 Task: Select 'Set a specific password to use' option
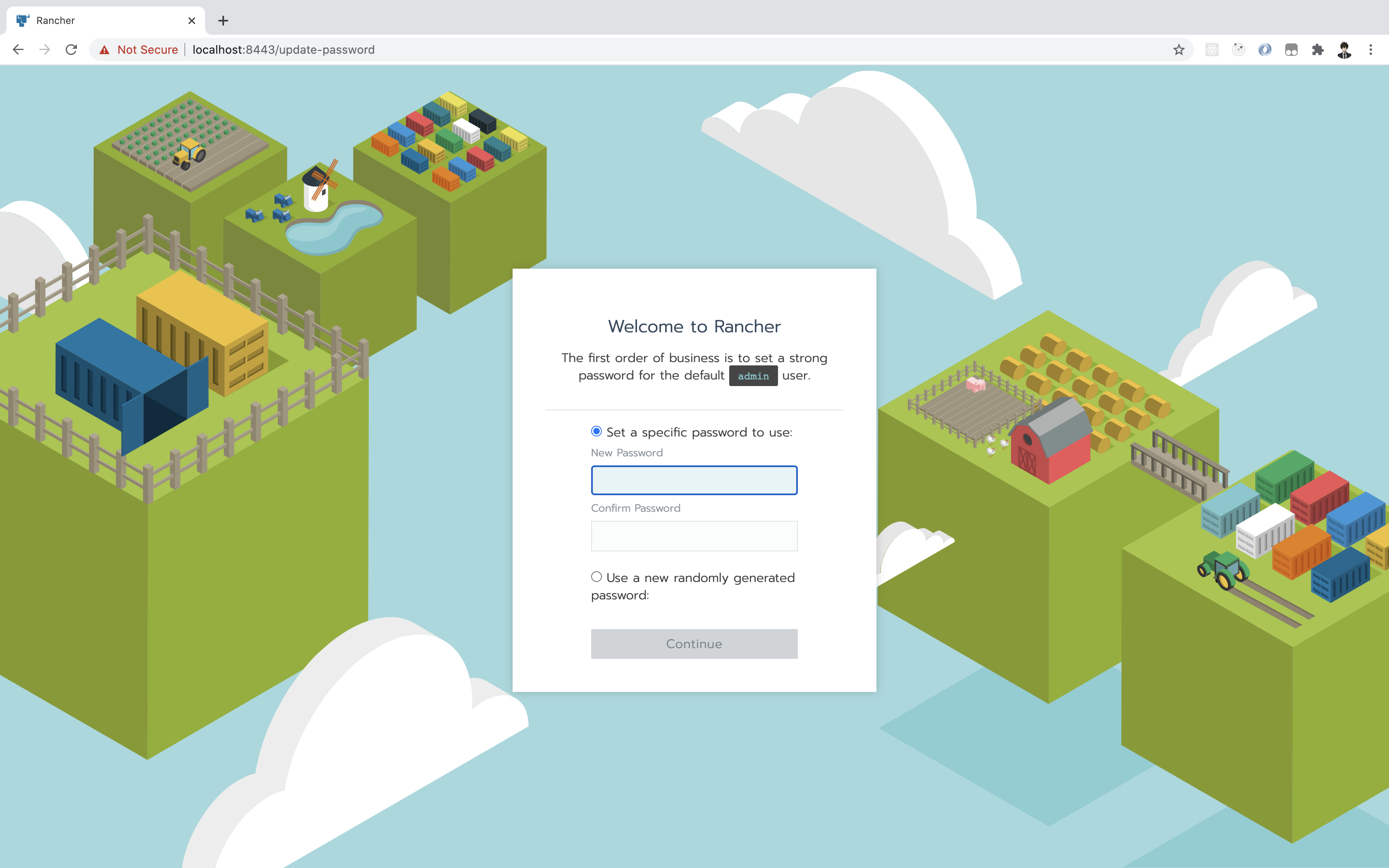(597, 431)
